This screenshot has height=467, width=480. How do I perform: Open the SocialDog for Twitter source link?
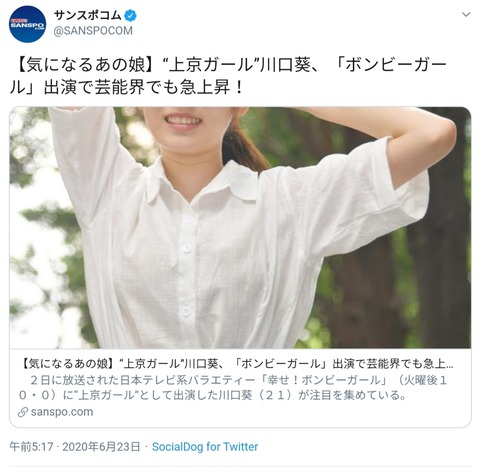[x=205, y=447]
